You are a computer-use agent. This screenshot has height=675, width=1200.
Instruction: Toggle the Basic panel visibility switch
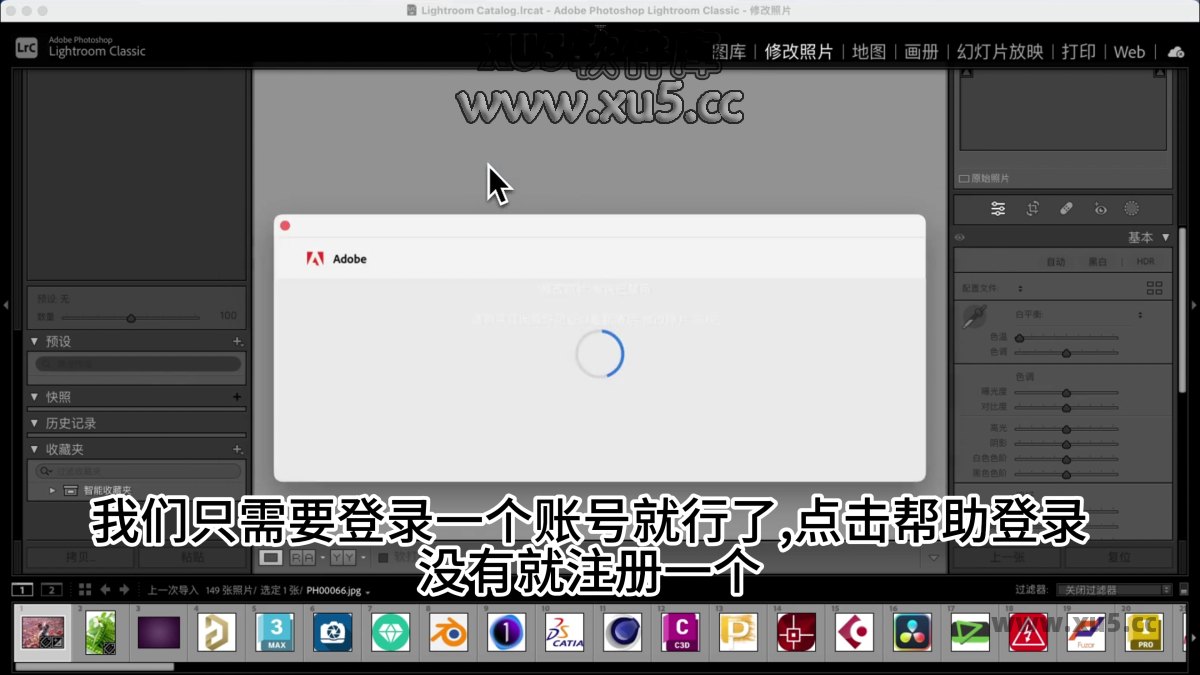pyautogui.click(x=959, y=237)
